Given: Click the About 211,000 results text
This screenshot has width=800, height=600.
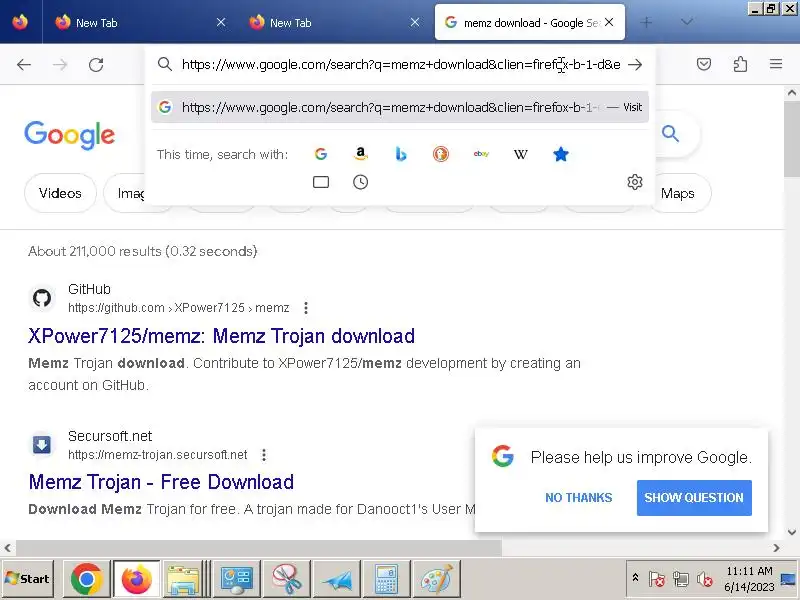Looking at the screenshot, I should pyautogui.click(x=143, y=251).
